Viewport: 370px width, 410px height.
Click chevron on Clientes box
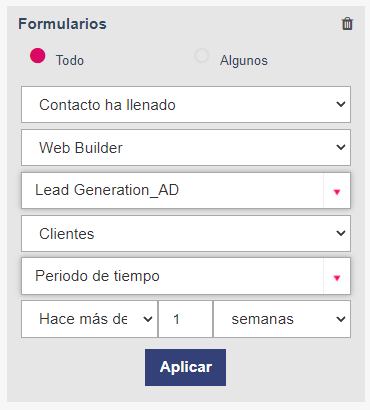341,233
